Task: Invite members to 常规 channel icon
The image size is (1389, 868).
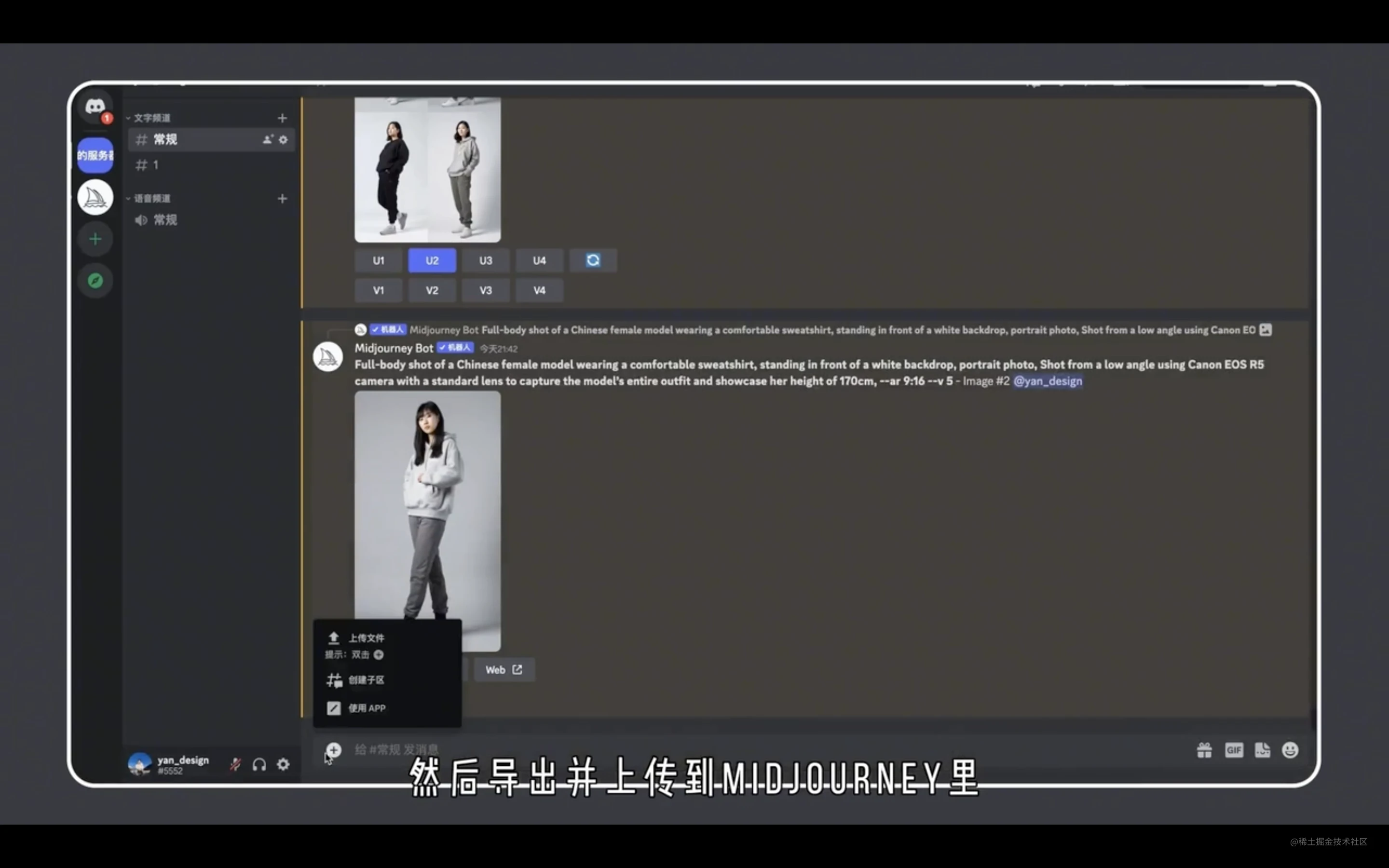Action: click(x=268, y=139)
